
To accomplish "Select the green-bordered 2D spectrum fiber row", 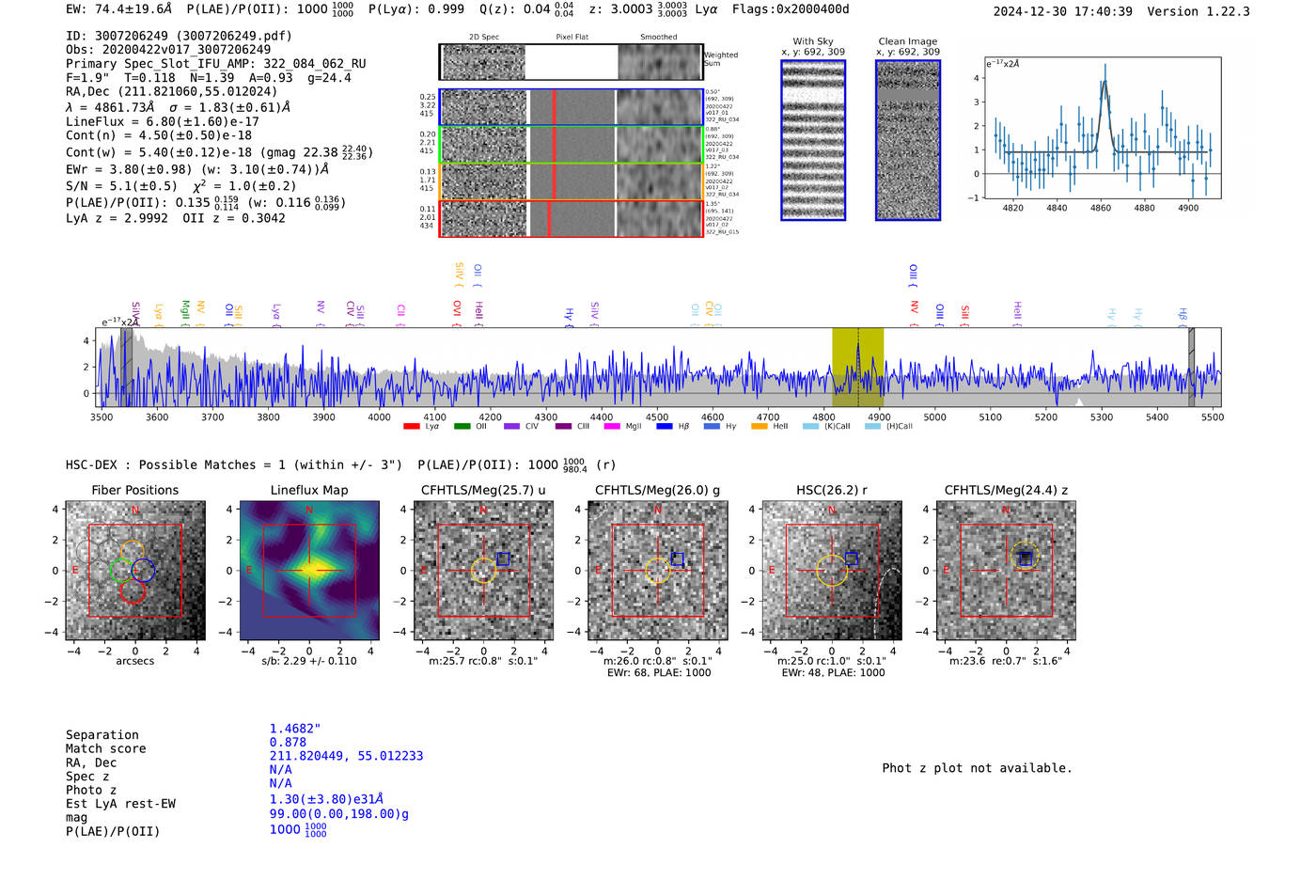I will click(x=572, y=144).
